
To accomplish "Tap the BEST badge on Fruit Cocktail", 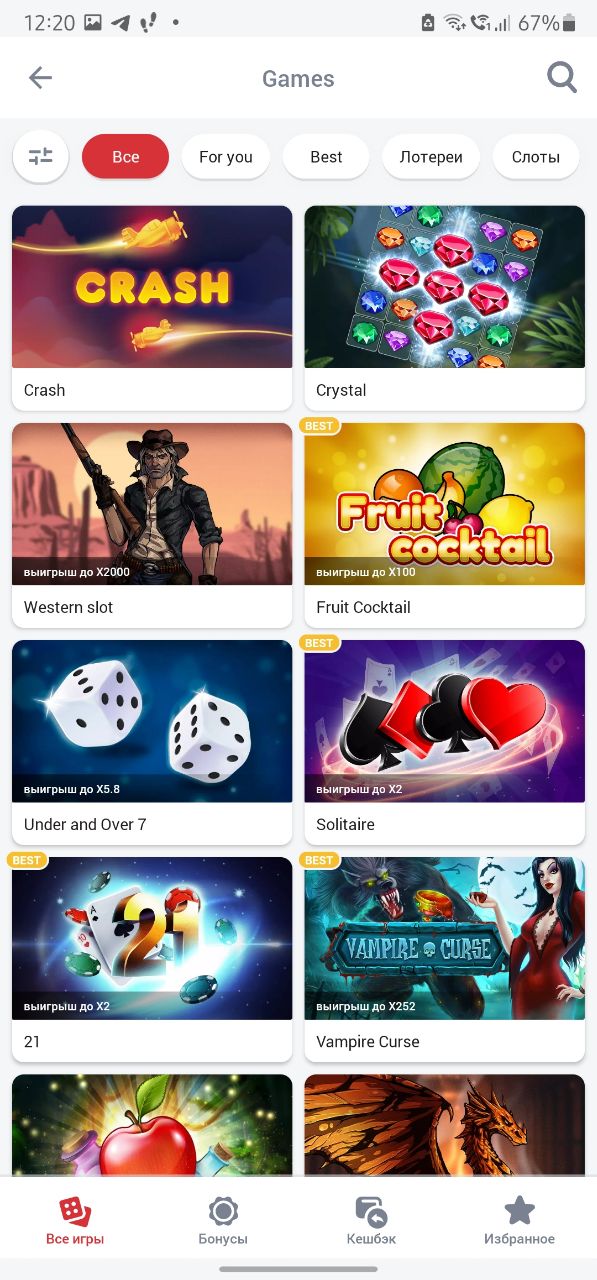I will point(319,426).
